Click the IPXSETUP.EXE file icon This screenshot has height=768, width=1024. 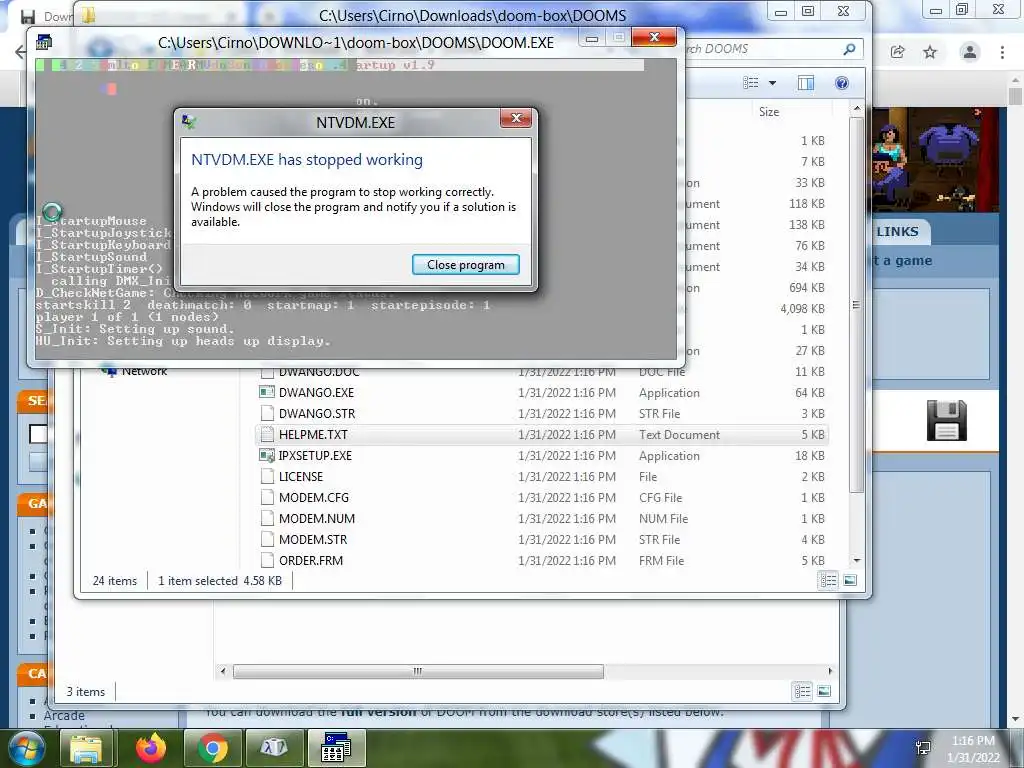(266, 455)
